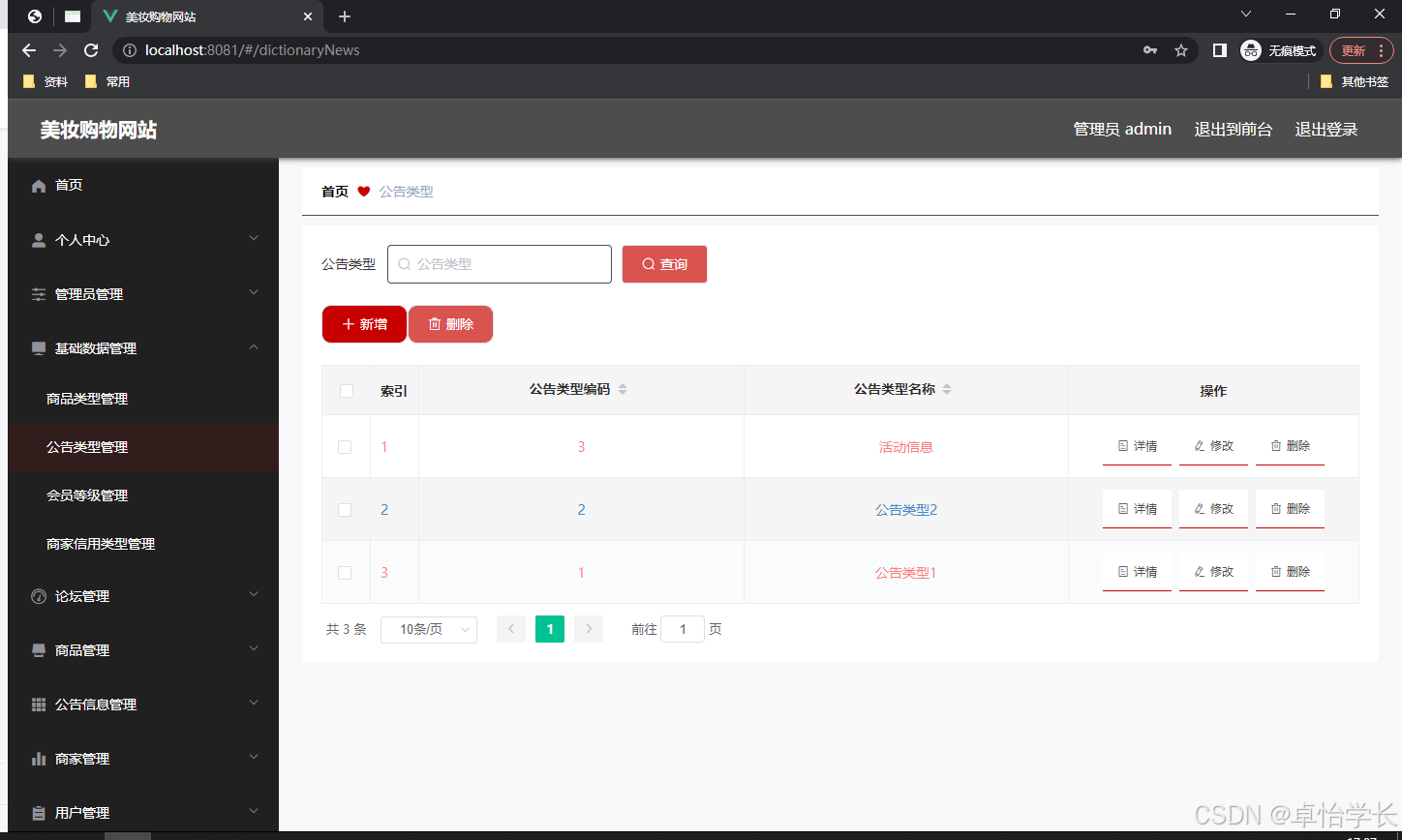1402x840 pixels.
Task: Click the 首页 breadcrumb link
Action: tap(335, 192)
